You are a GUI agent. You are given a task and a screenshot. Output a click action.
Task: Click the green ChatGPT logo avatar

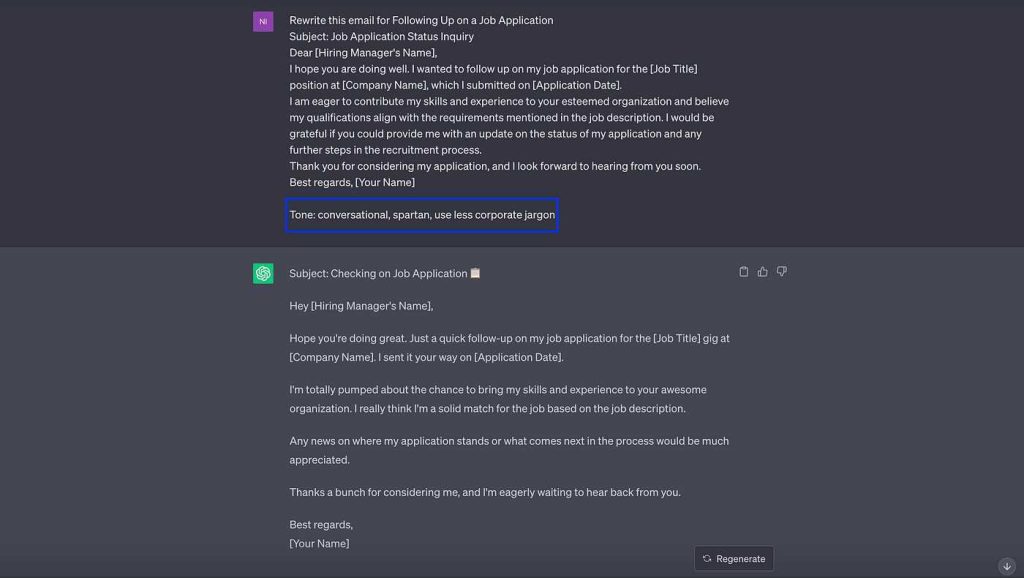pos(263,274)
